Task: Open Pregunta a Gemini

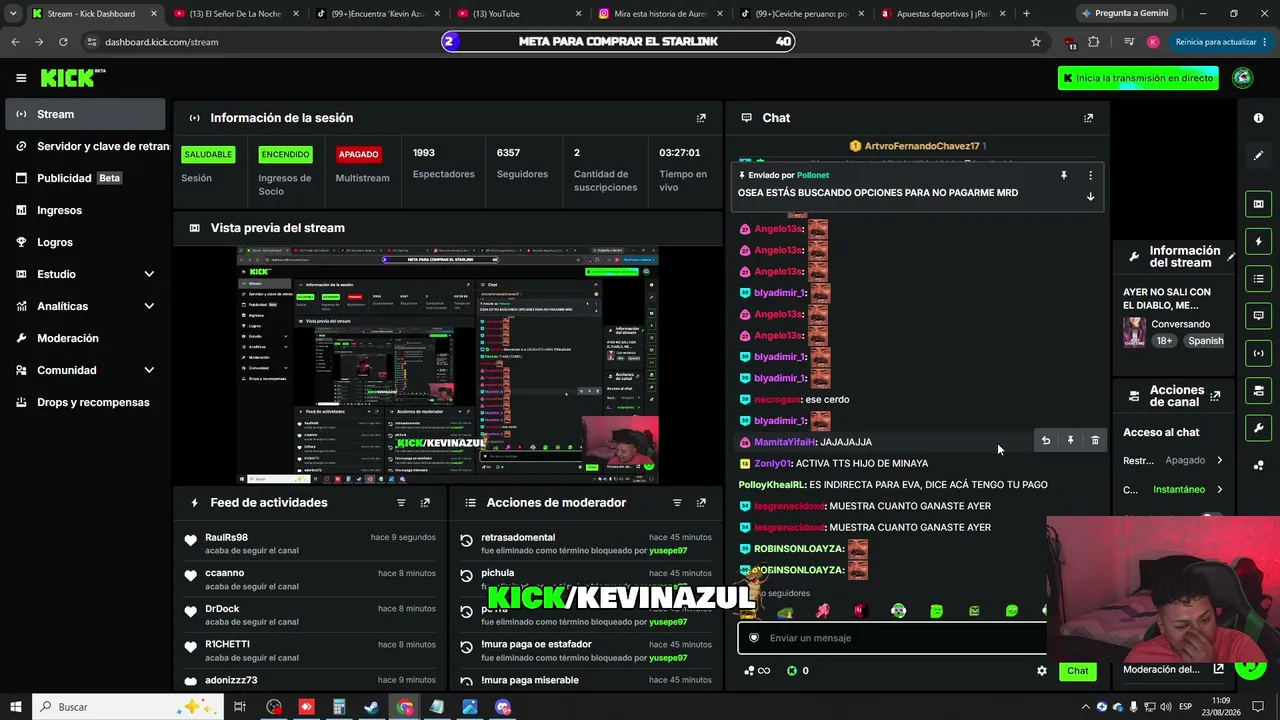Action: (1124, 14)
